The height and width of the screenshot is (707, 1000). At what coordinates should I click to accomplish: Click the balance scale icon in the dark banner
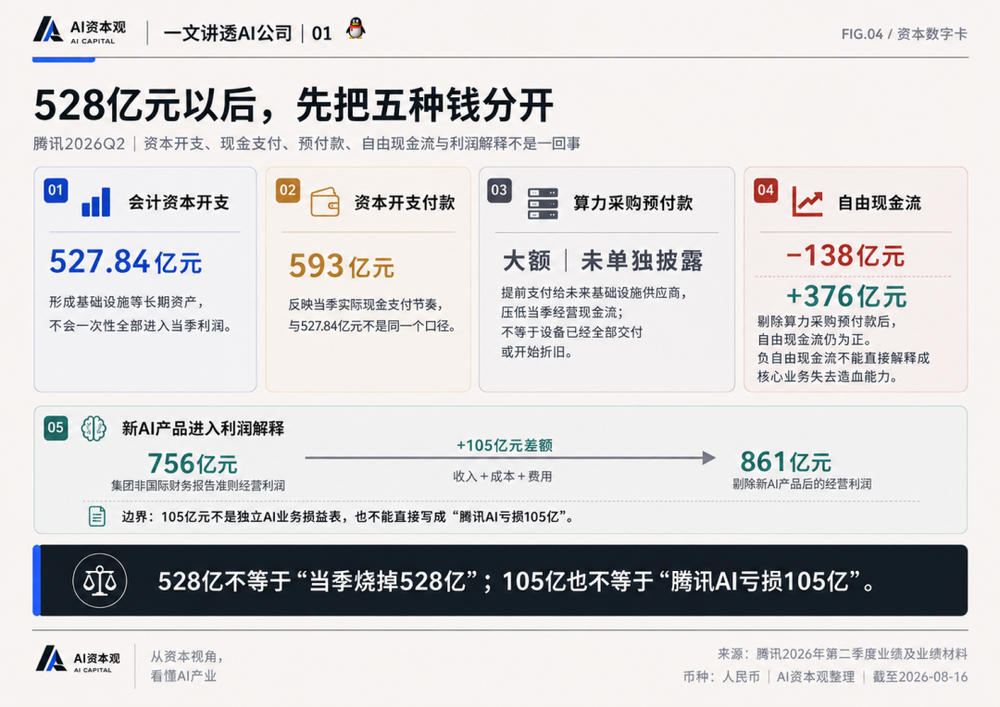pyautogui.click(x=99, y=580)
